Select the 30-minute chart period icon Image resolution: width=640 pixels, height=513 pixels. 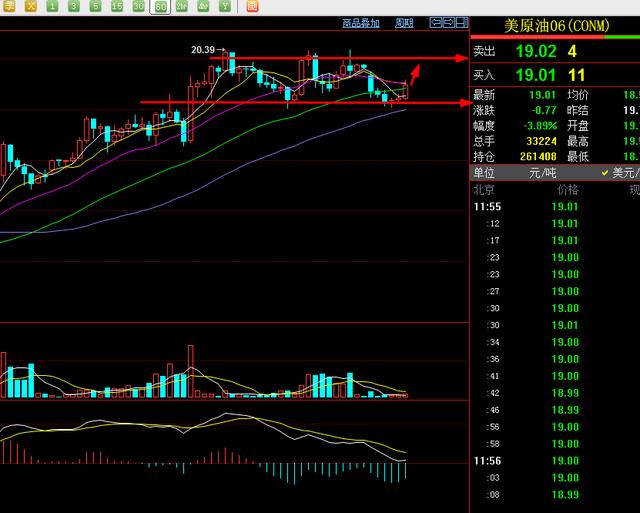point(138,6)
